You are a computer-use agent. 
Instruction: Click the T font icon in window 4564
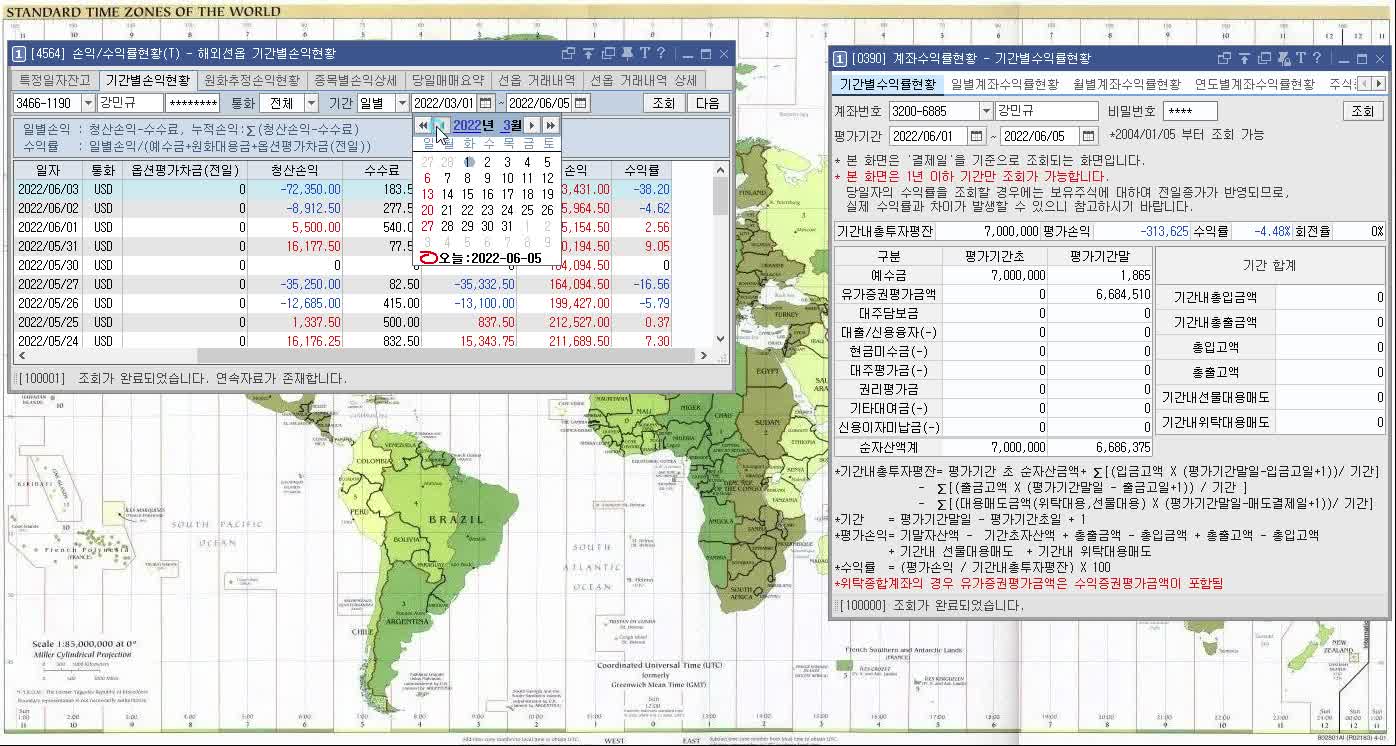[x=645, y=54]
